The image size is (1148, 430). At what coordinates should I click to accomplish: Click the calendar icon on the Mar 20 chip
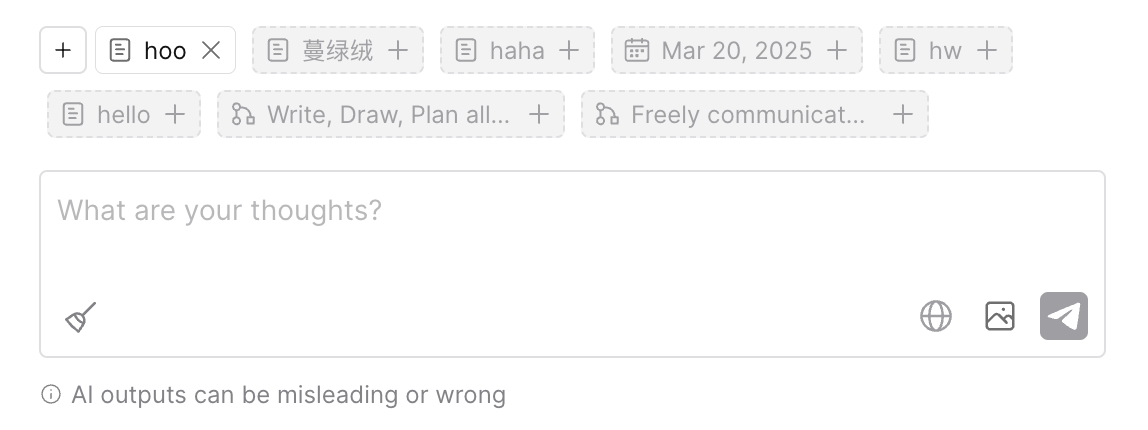[637, 50]
